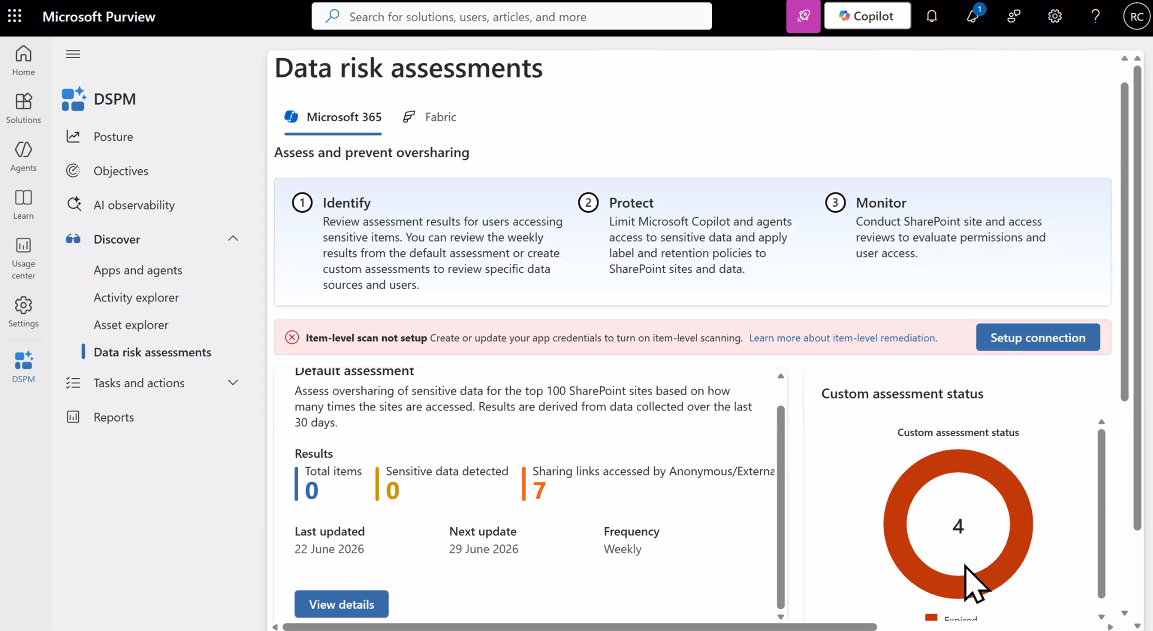Expand the Tasks and actions chevron
The width and height of the screenshot is (1153, 631).
233,382
